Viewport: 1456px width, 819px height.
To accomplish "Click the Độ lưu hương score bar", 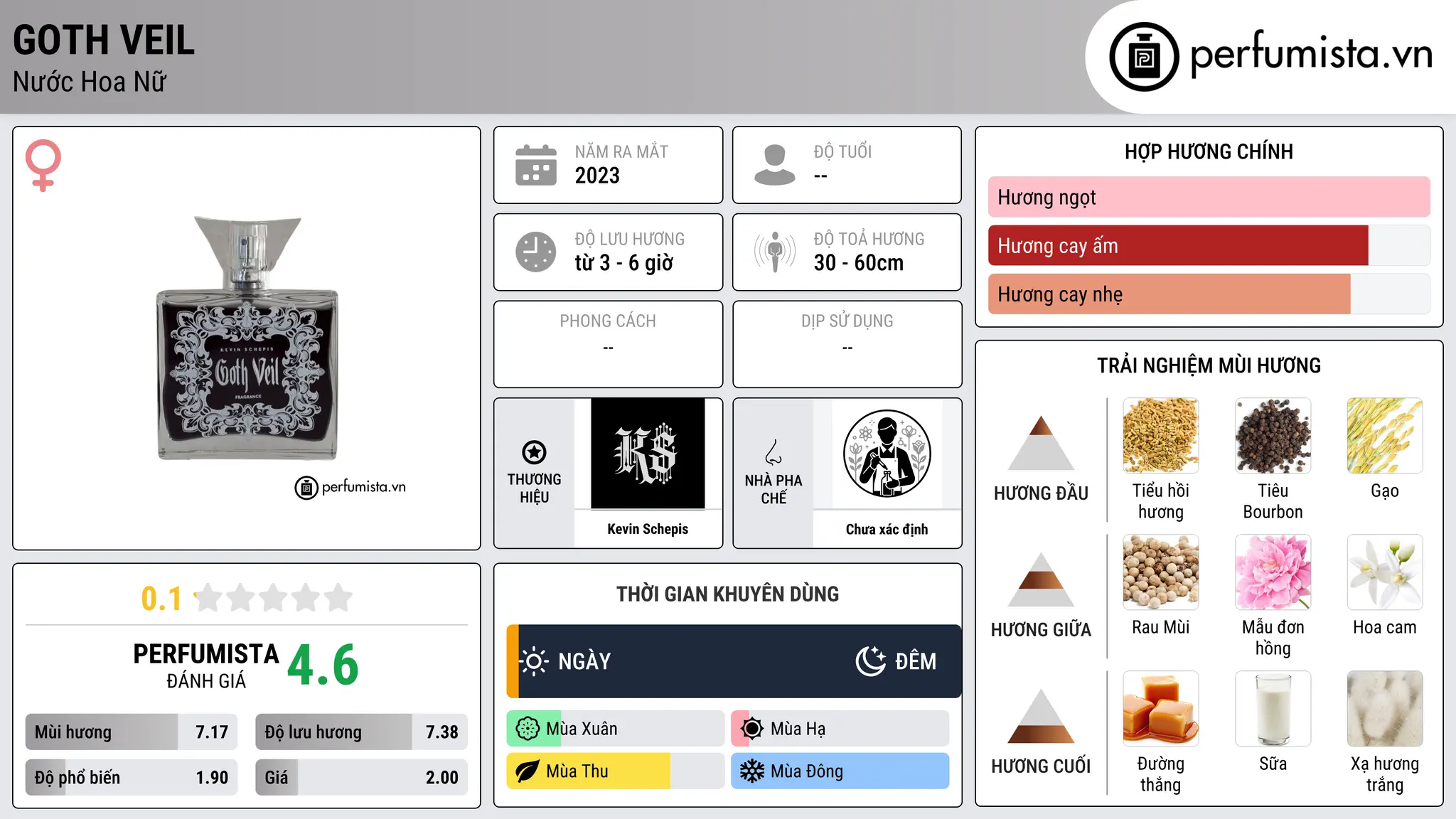I will 361,732.
